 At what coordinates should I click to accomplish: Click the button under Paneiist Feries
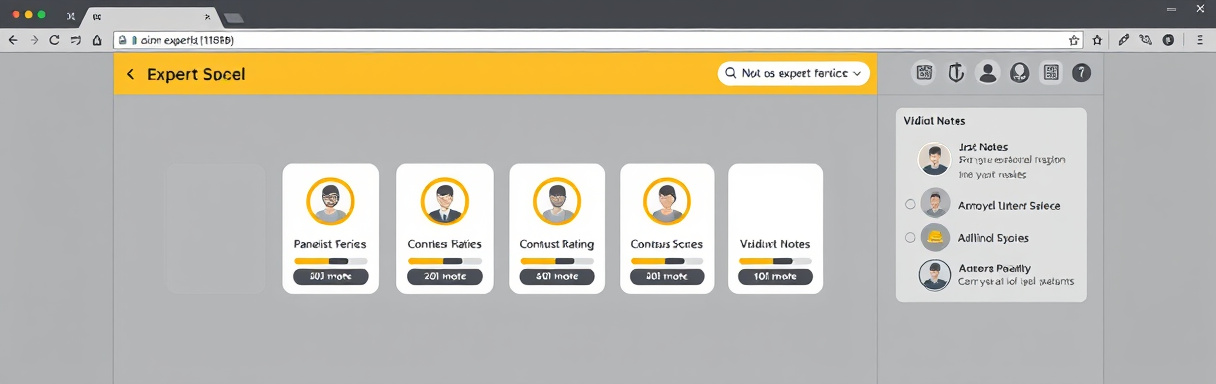pos(330,276)
